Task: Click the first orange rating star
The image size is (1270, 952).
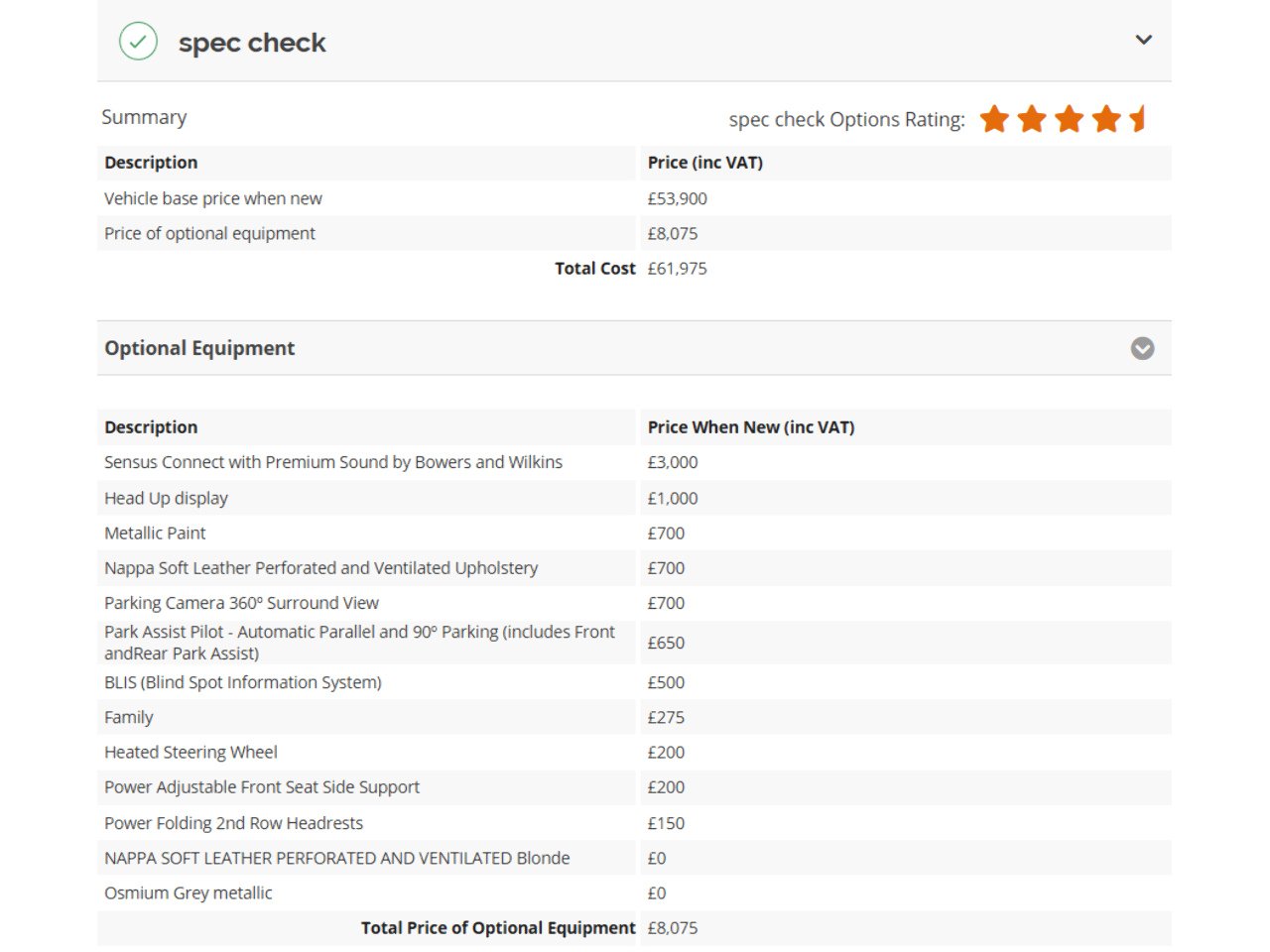Action: coord(994,119)
